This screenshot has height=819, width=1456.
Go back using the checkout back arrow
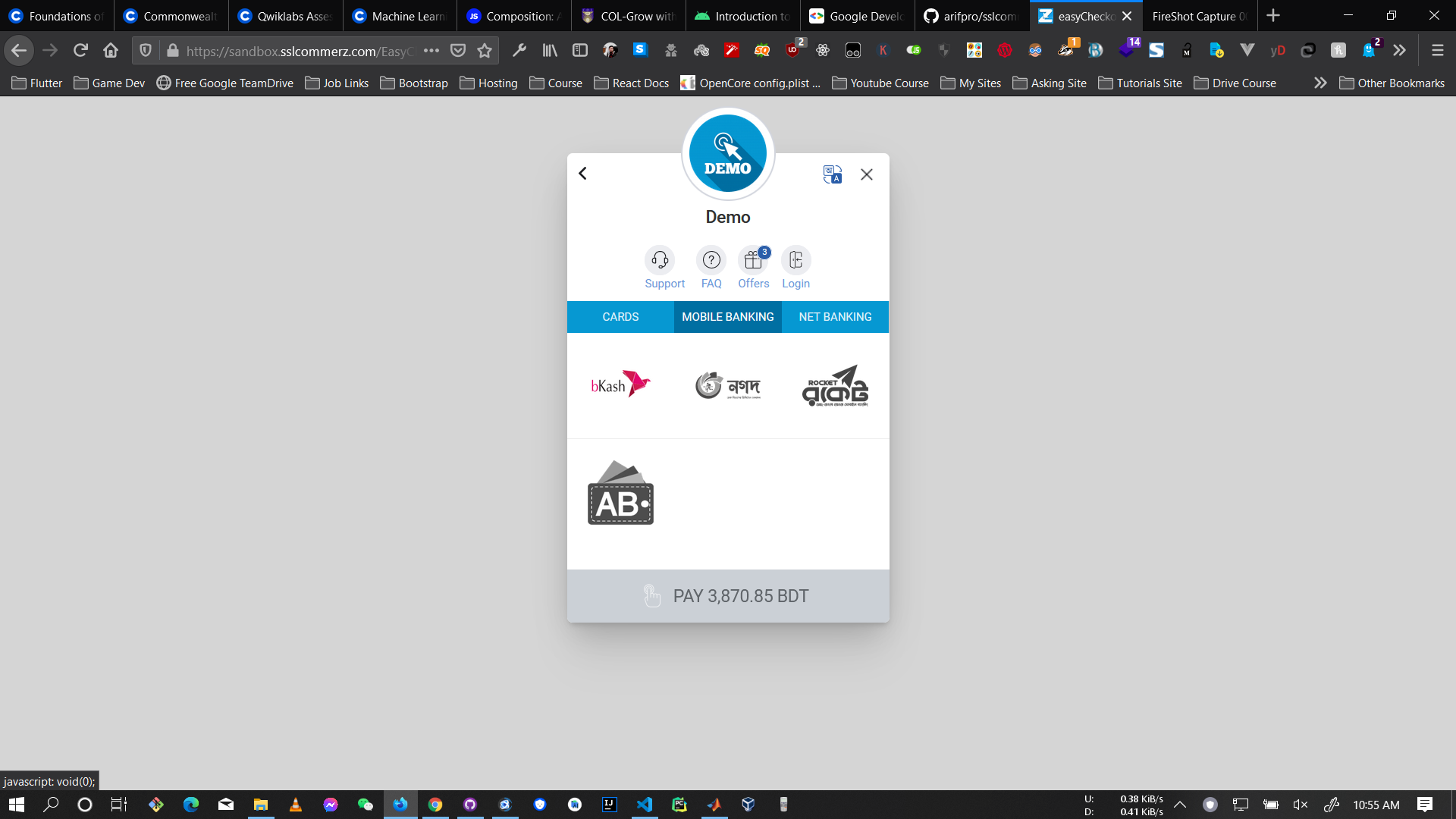click(582, 174)
